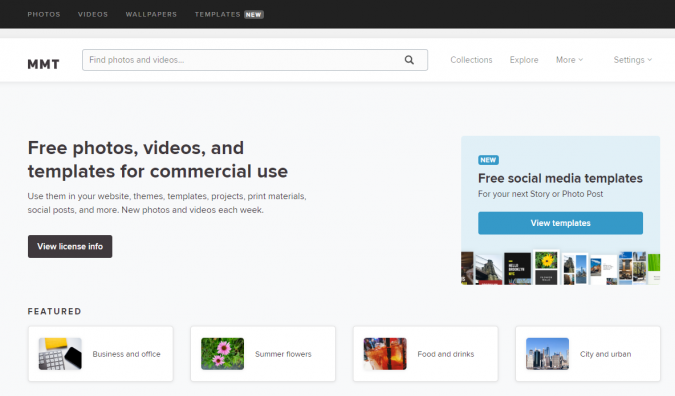Click the blue NEW badge in promo card

pyautogui.click(x=488, y=160)
